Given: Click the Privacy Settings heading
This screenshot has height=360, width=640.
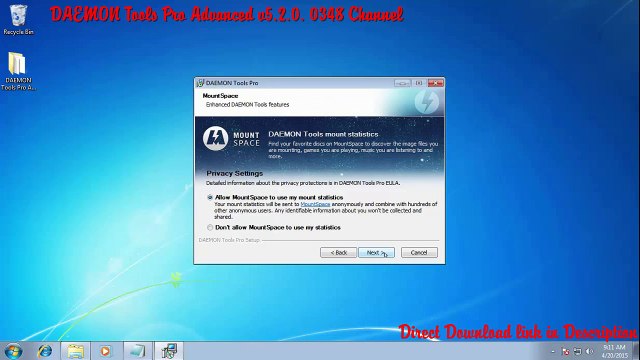Looking at the screenshot, I should pyautogui.click(x=234, y=173).
